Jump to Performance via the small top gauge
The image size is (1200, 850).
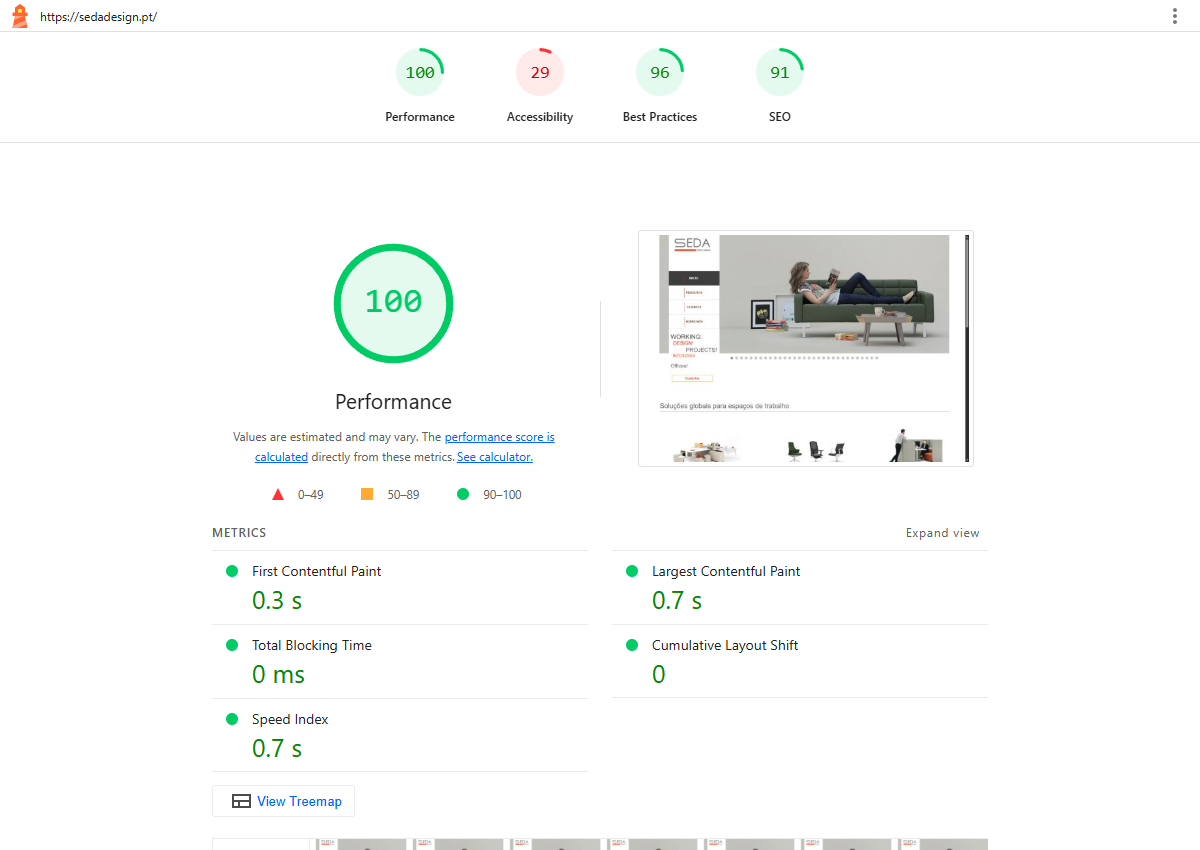(420, 72)
